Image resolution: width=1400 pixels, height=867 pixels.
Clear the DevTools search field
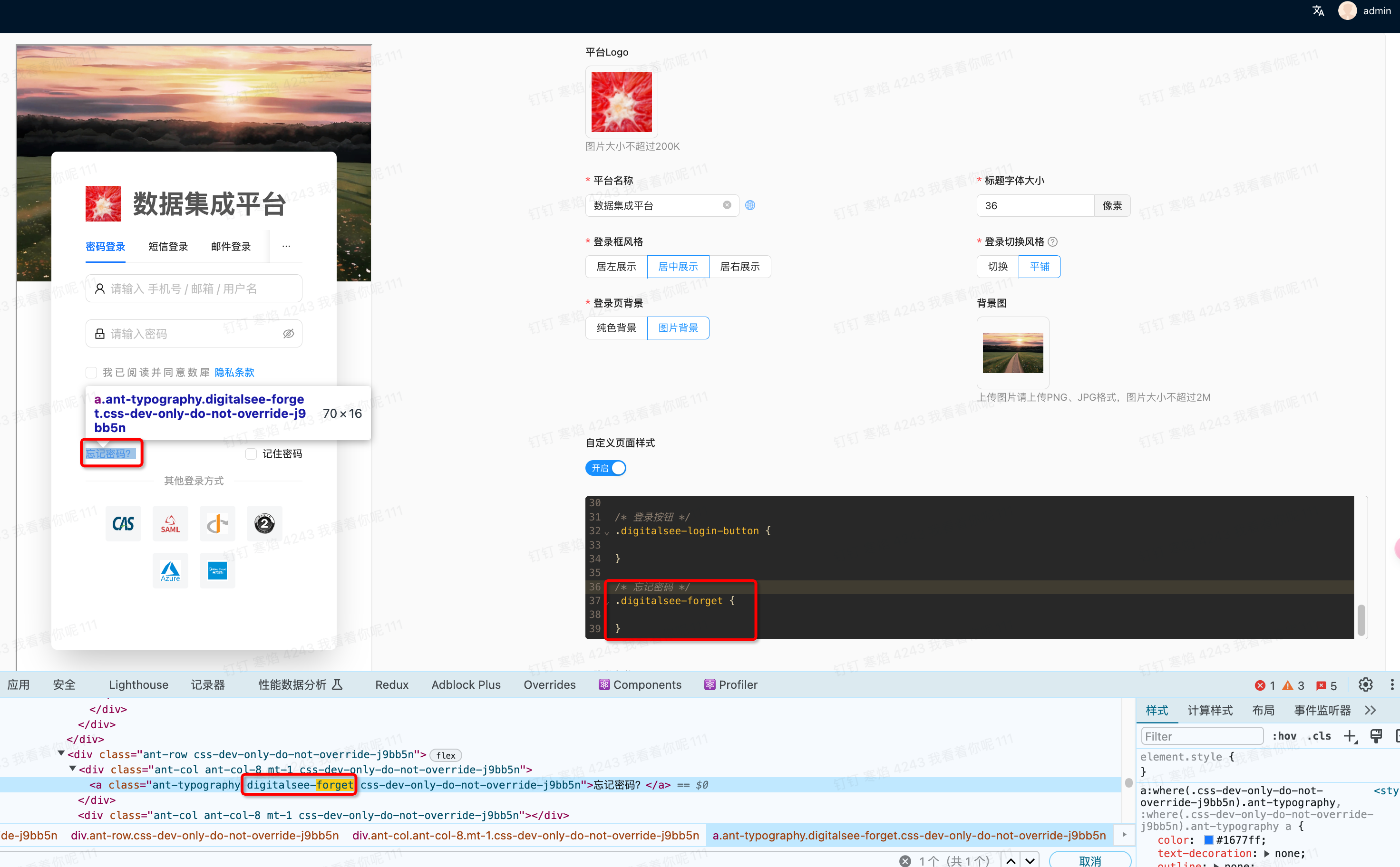(905, 861)
